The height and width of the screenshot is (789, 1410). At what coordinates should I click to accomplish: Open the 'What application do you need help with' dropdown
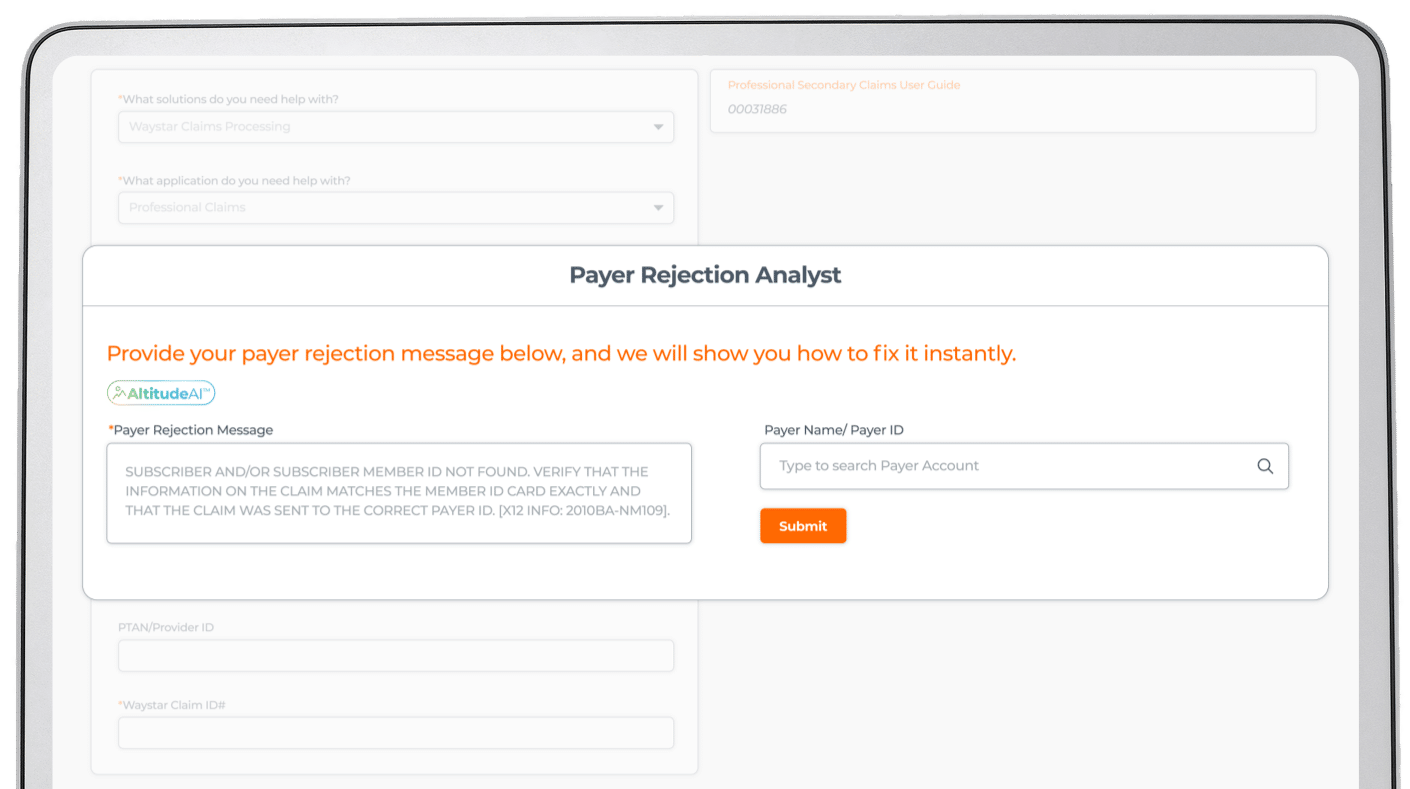coord(396,207)
